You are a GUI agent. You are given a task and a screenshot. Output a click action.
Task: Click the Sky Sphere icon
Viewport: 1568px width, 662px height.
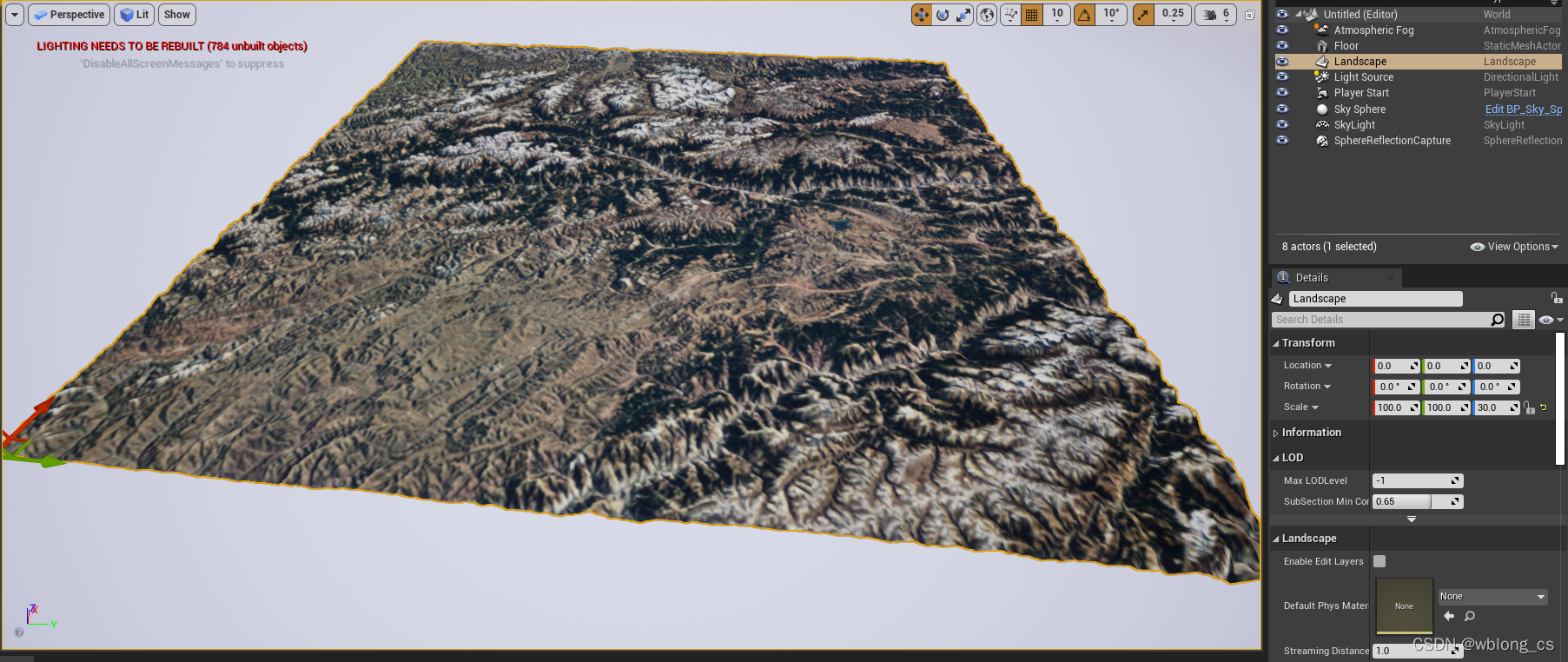coord(1322,109)
